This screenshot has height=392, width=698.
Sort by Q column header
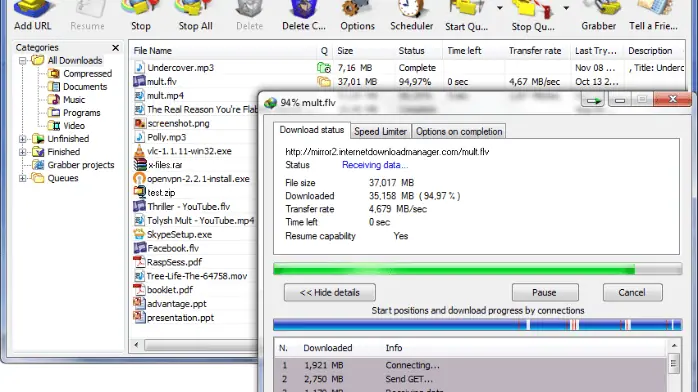(324, 51)
